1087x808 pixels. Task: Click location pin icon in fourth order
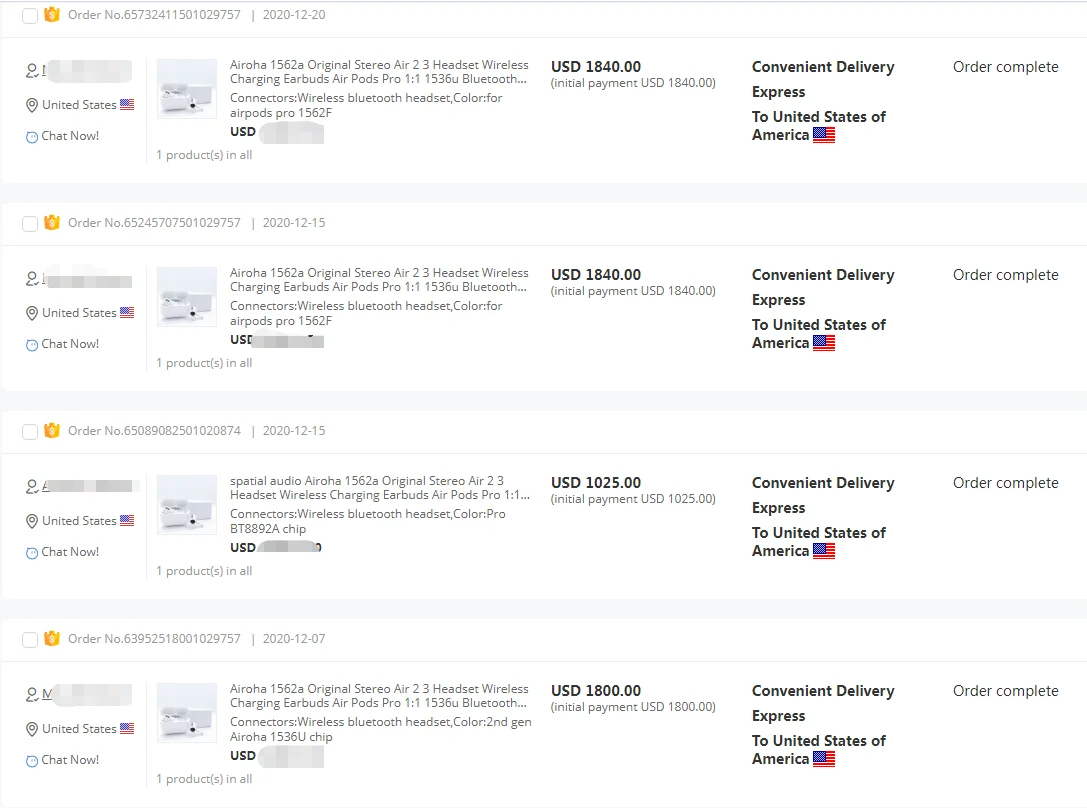[x=32, y=730]
